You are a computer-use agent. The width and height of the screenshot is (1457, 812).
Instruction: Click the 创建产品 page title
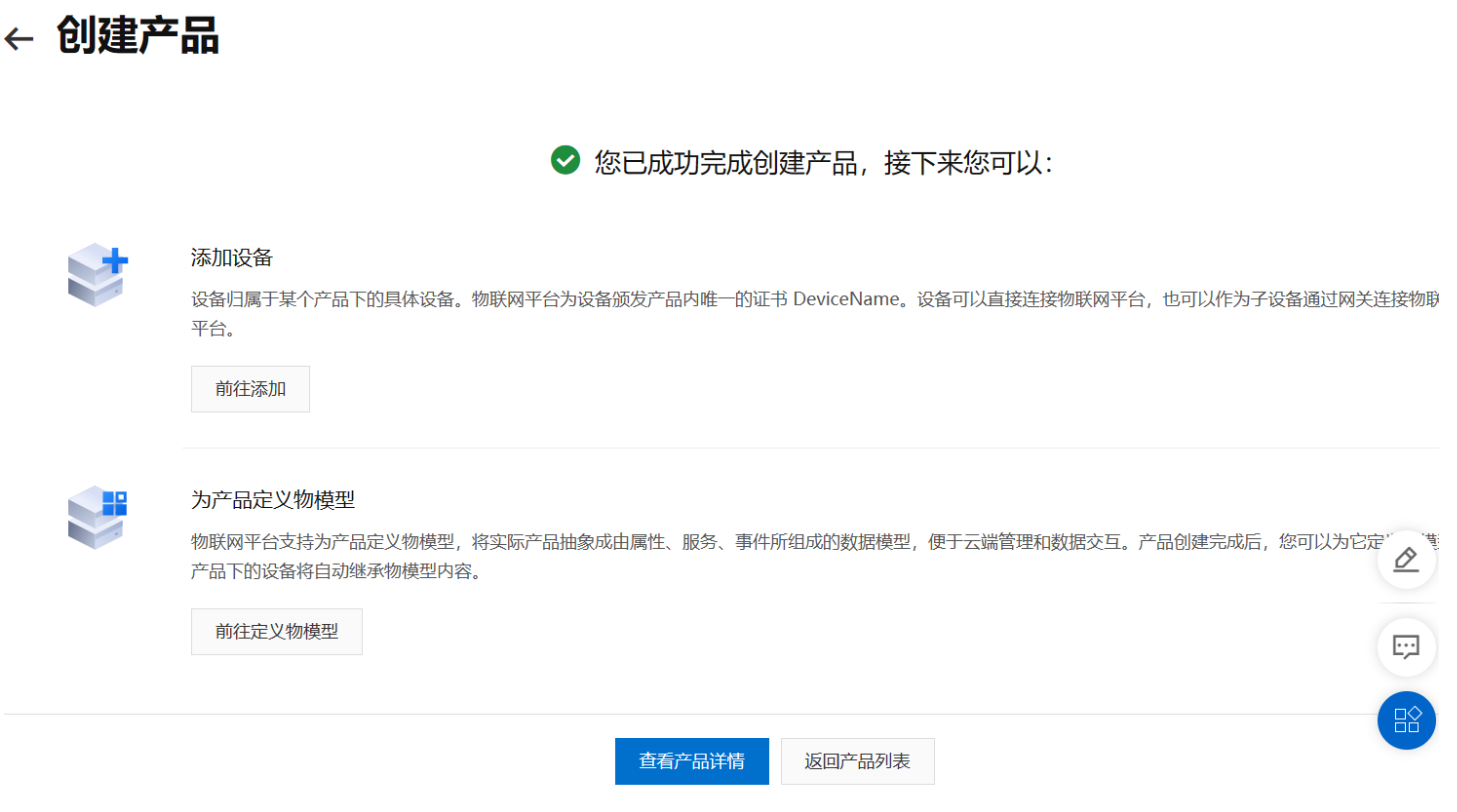tap(137, 37)
